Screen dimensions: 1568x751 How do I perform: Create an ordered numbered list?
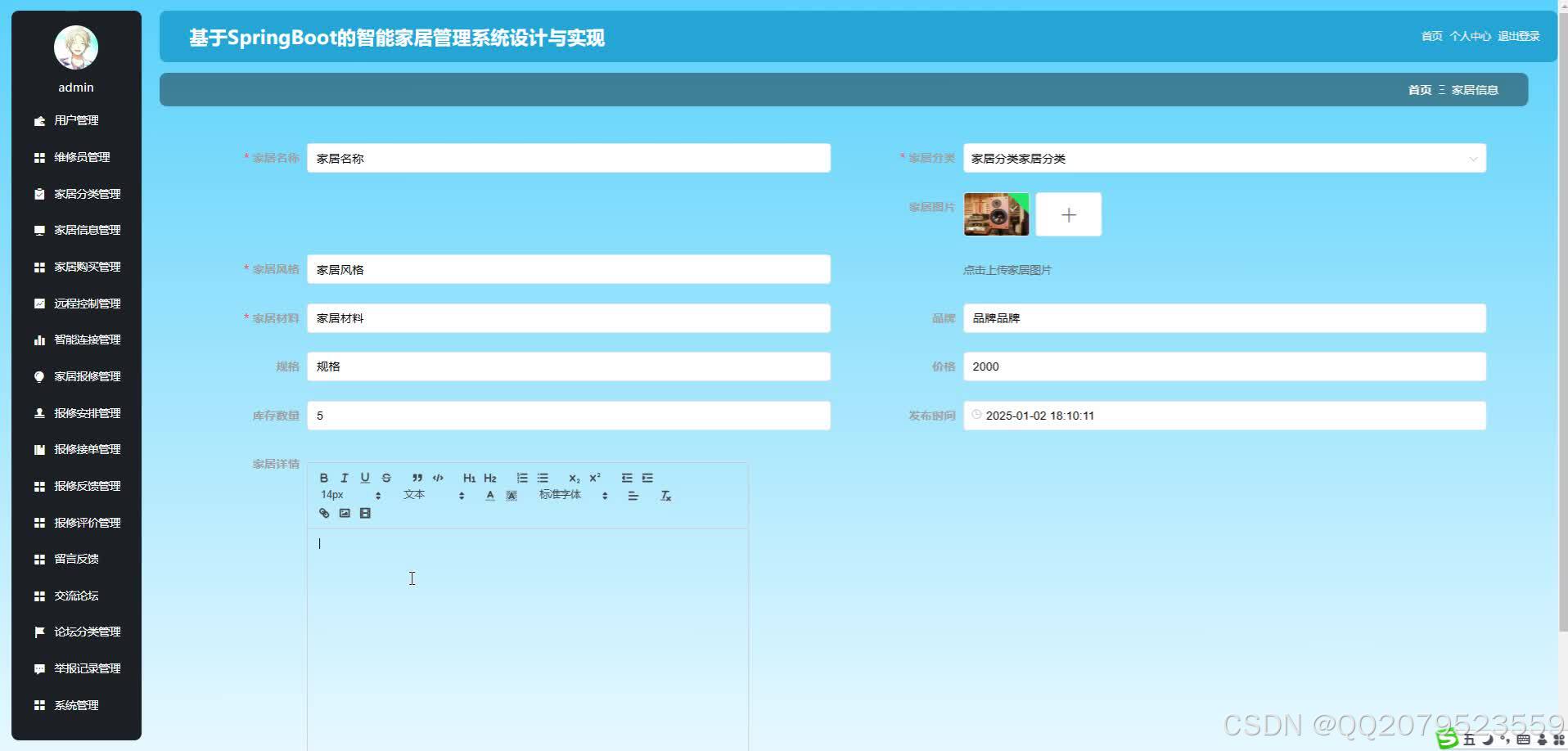(x=522, y=478)
